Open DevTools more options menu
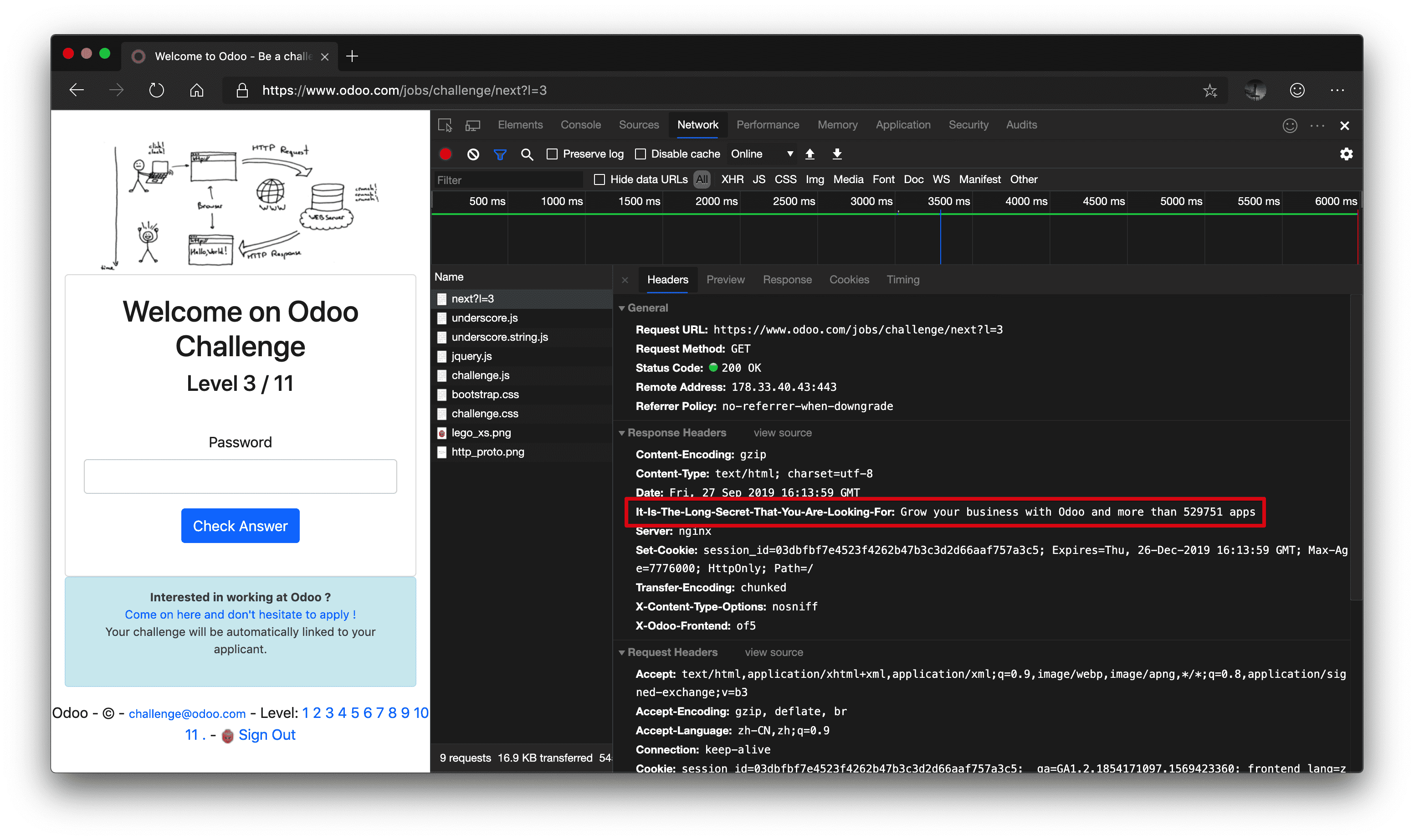The height and width of the screenshot is (840, 1414). point(1317,125)
